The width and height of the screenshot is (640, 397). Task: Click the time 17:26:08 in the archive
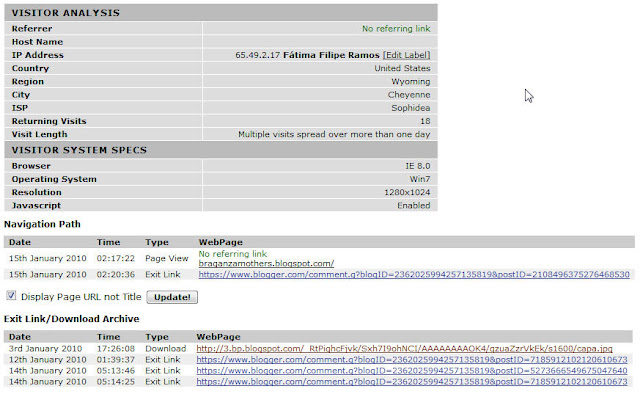tap(116, 348)
